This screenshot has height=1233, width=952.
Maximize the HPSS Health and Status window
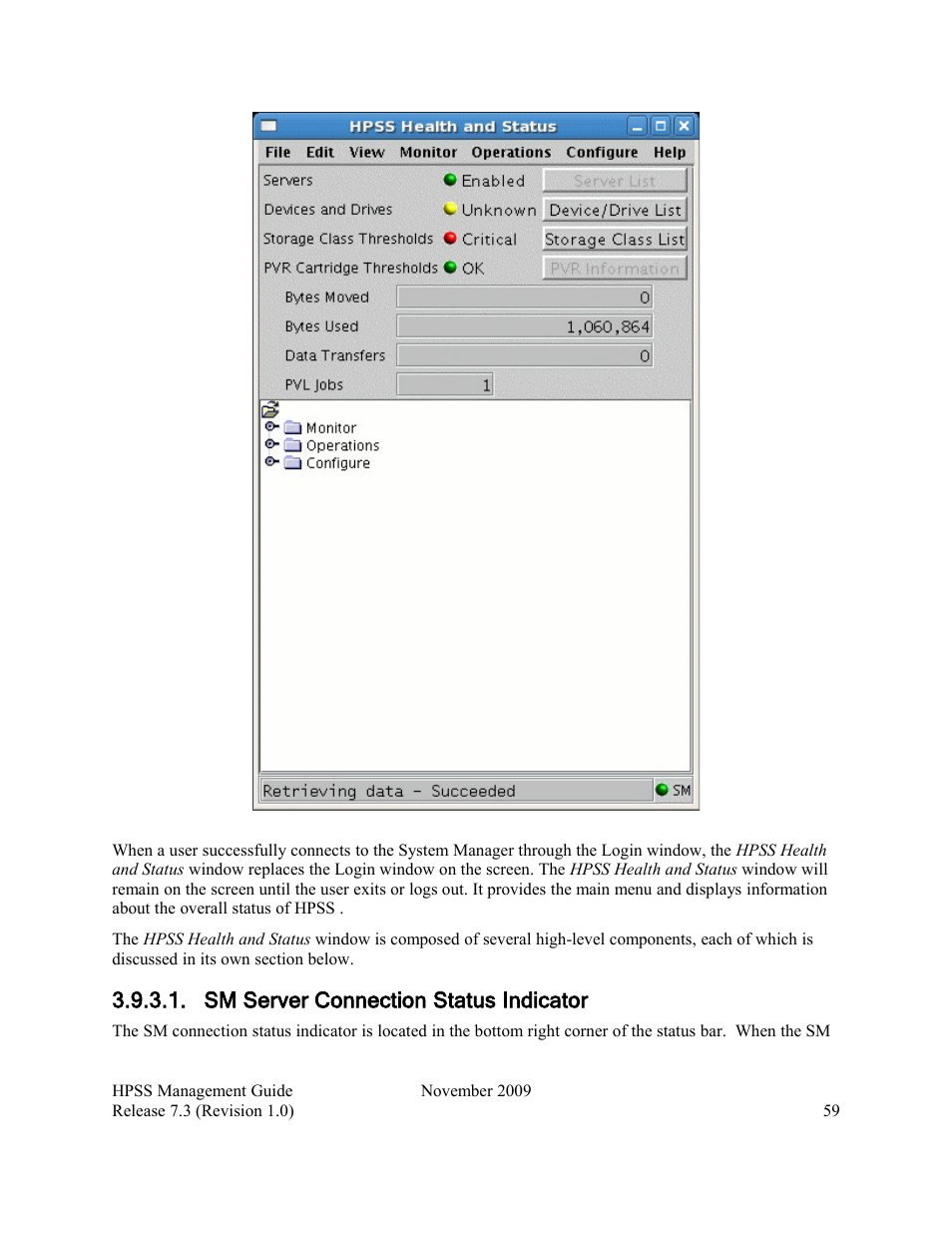click(x=660, y=126)
